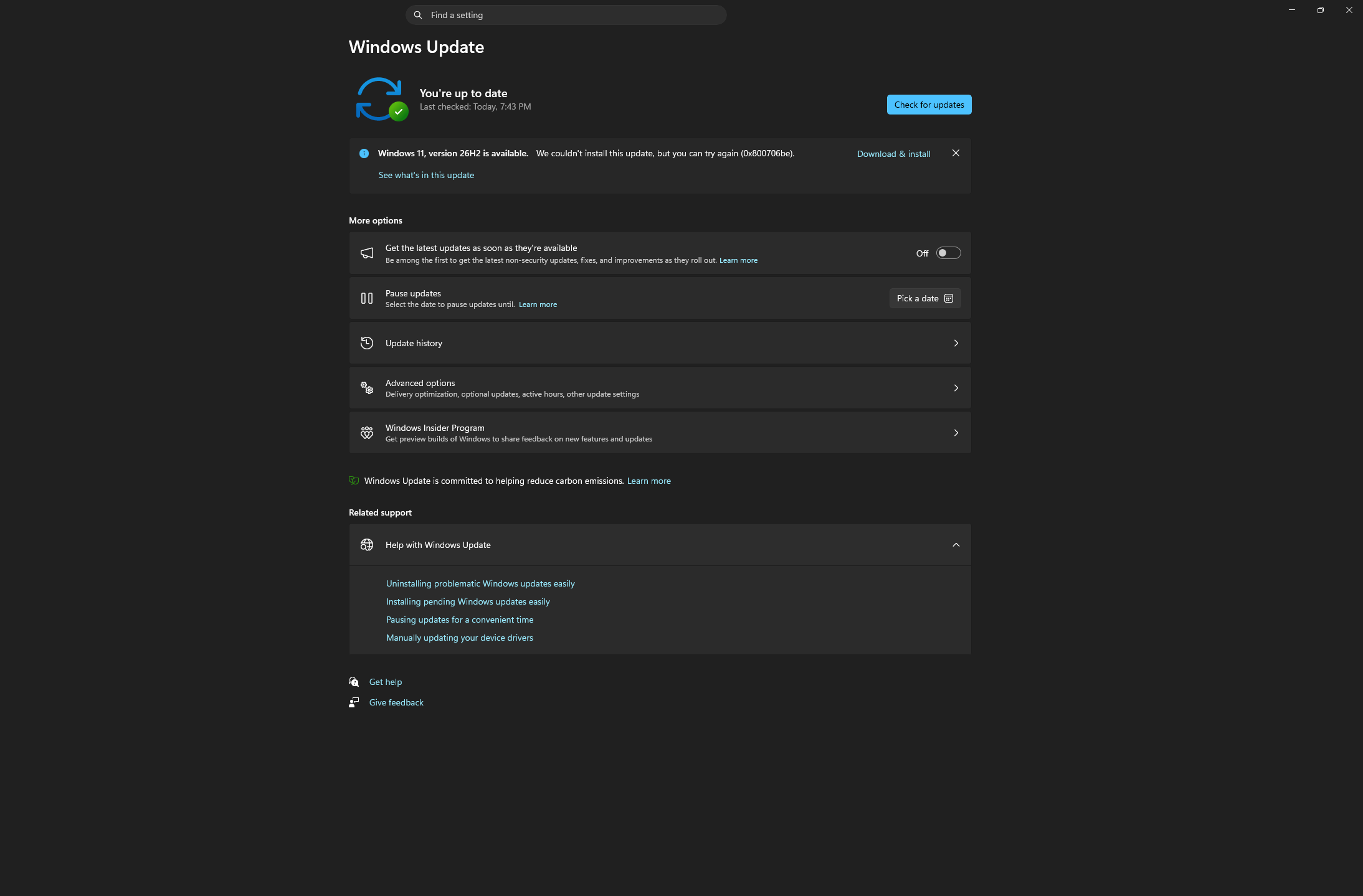
Task: Click the Help with Windows Update header text
Action: 438,545
